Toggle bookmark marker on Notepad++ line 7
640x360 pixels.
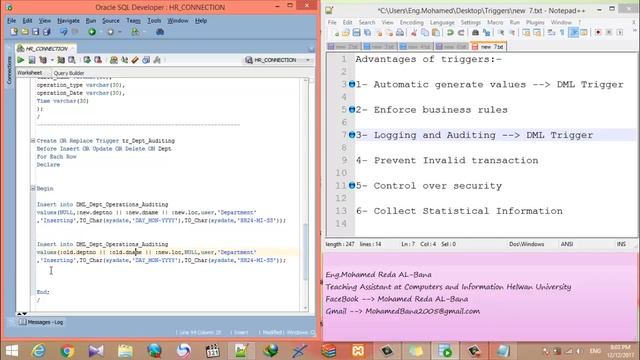(x=351, y=135)
